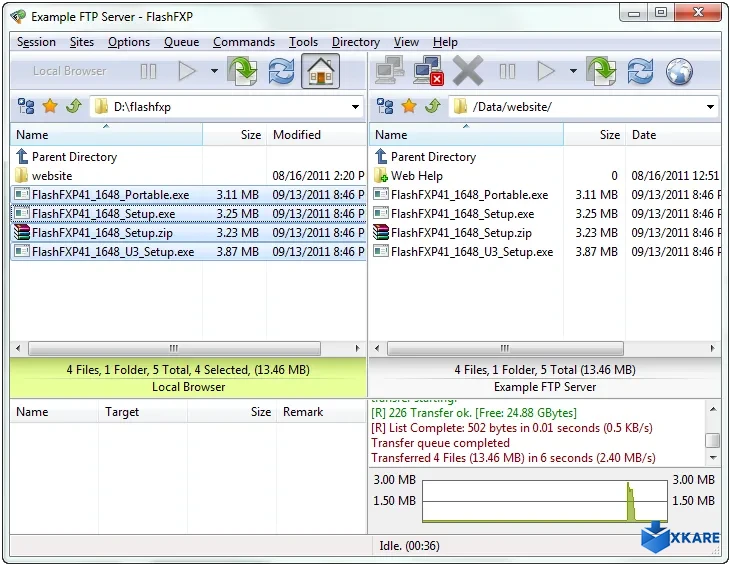Open the dropdown arrow beside local Play button
Screen dimensions: 730x565
(214, 71)
